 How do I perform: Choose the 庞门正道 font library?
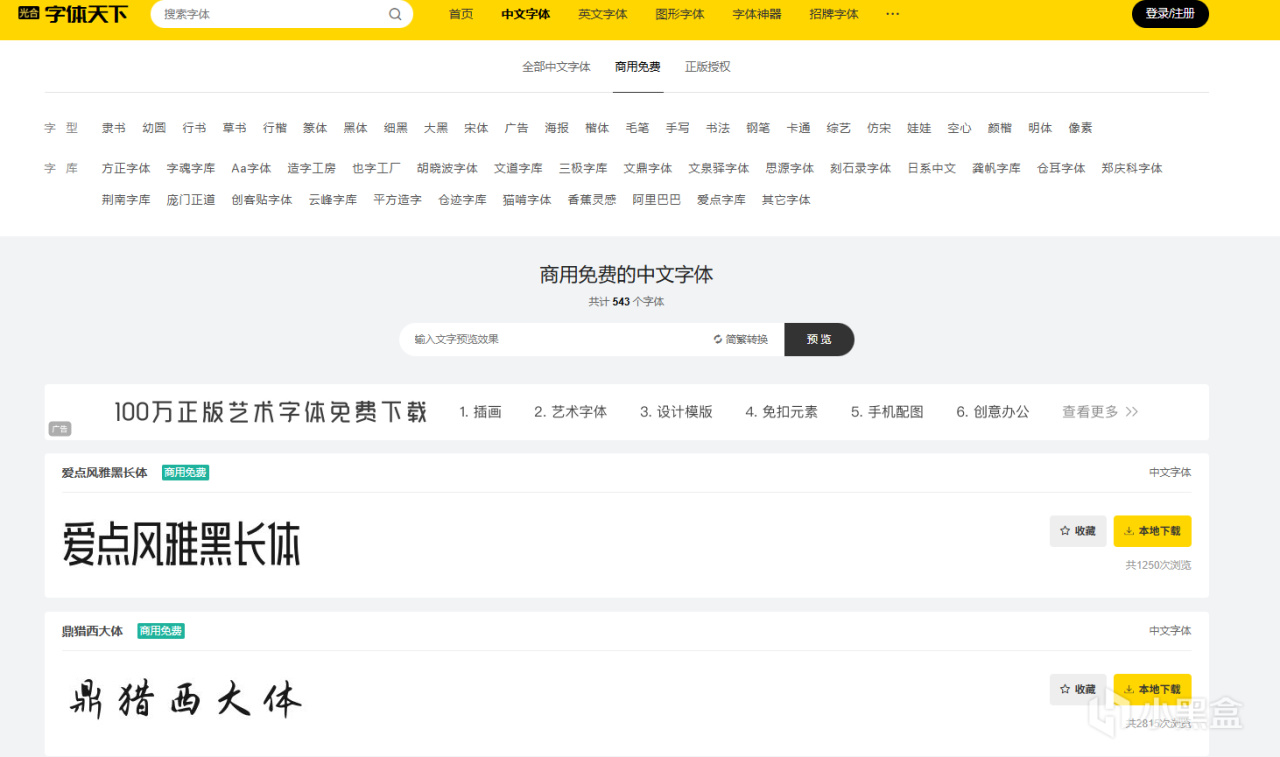point(191,200)
